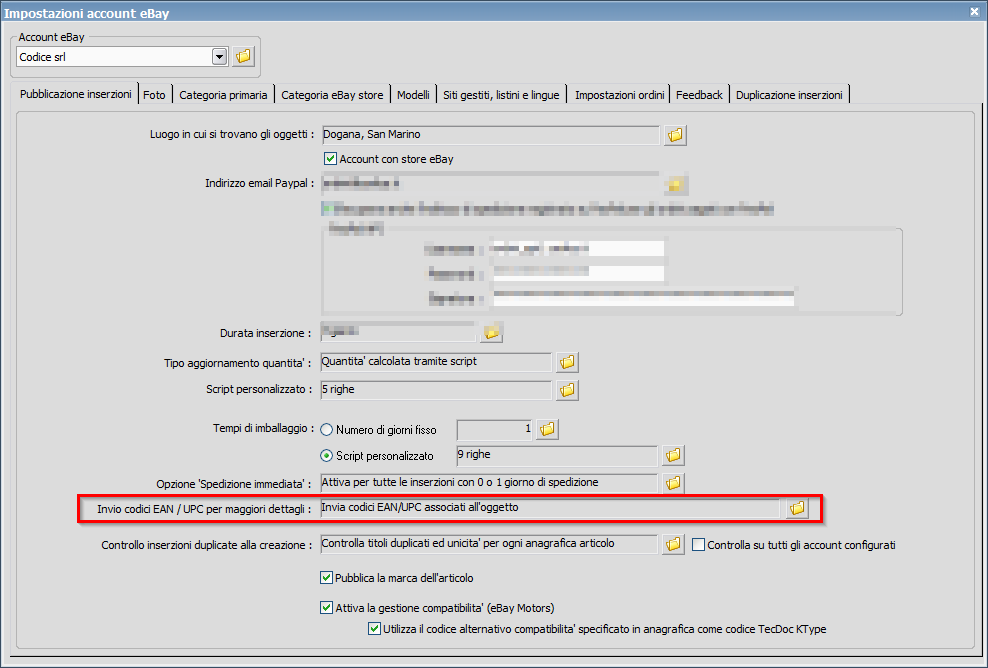
Task: Open the Foto tab
Action: [154, 95]
